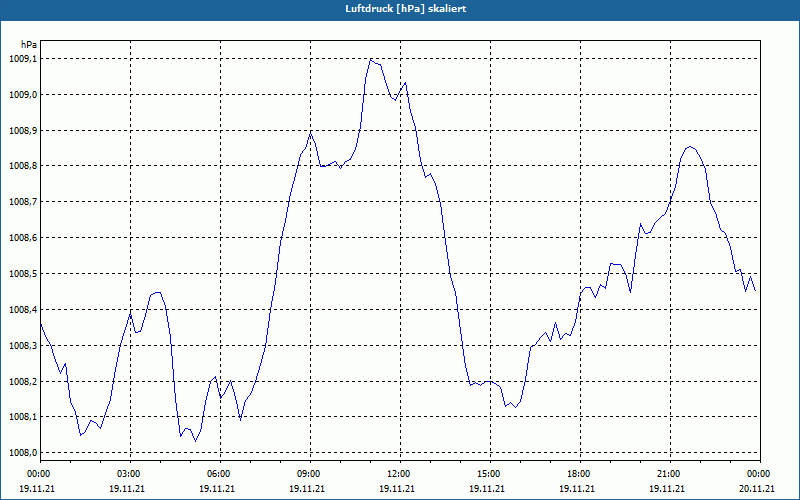Image resolution: width=800 pixels, height=500 pixels.
Task: Click the curve's lowest point near 05:00
Action: pos(195,441)
